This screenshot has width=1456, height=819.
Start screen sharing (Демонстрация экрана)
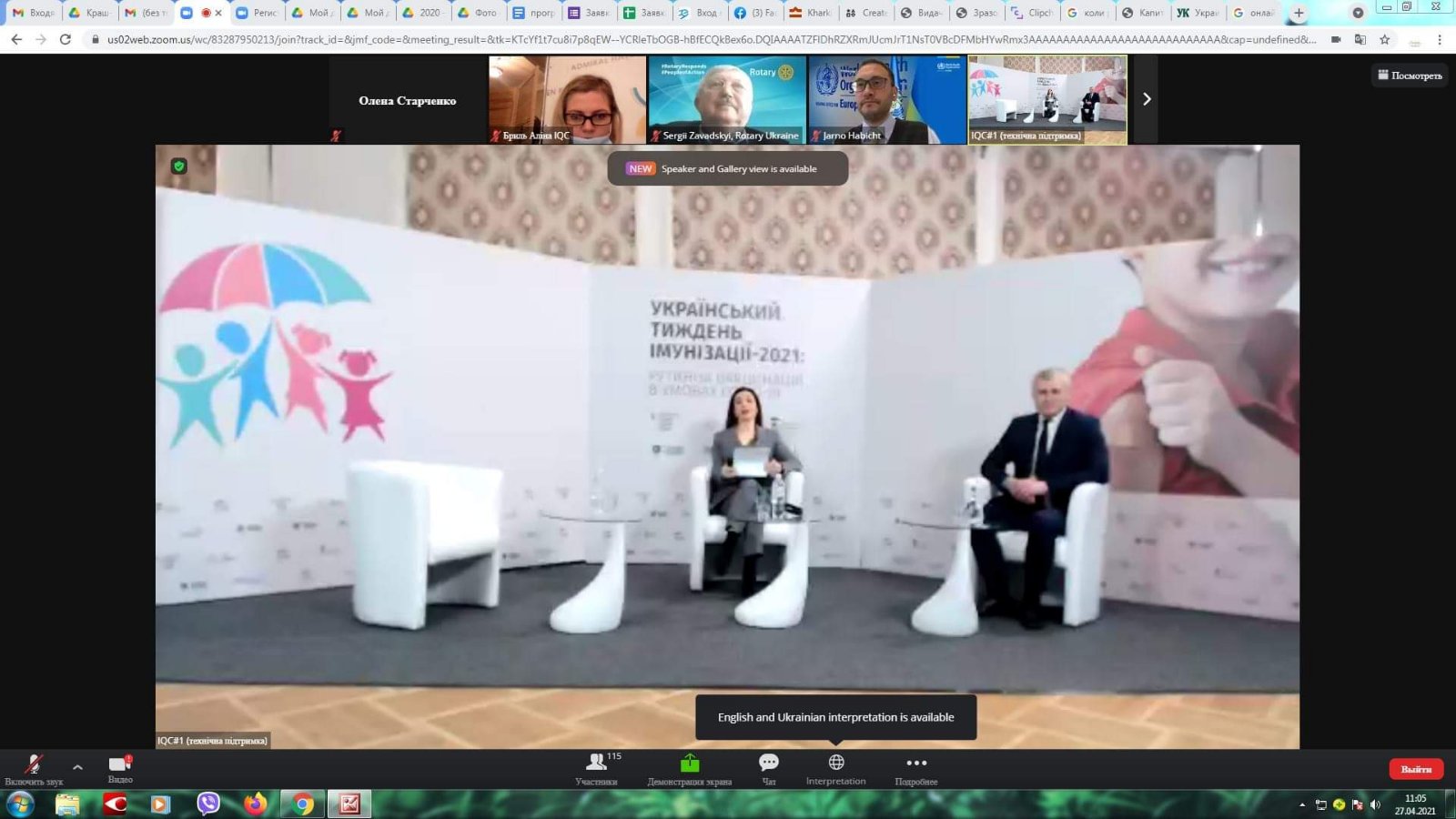click(x=689, y=767)
